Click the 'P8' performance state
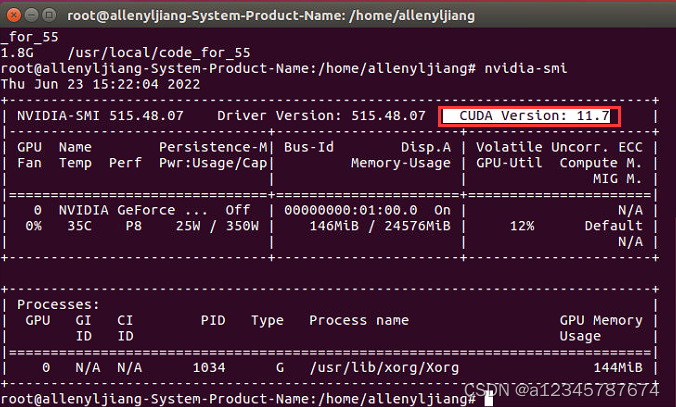The height and width of the screenshot is (407, 676). 134,226
